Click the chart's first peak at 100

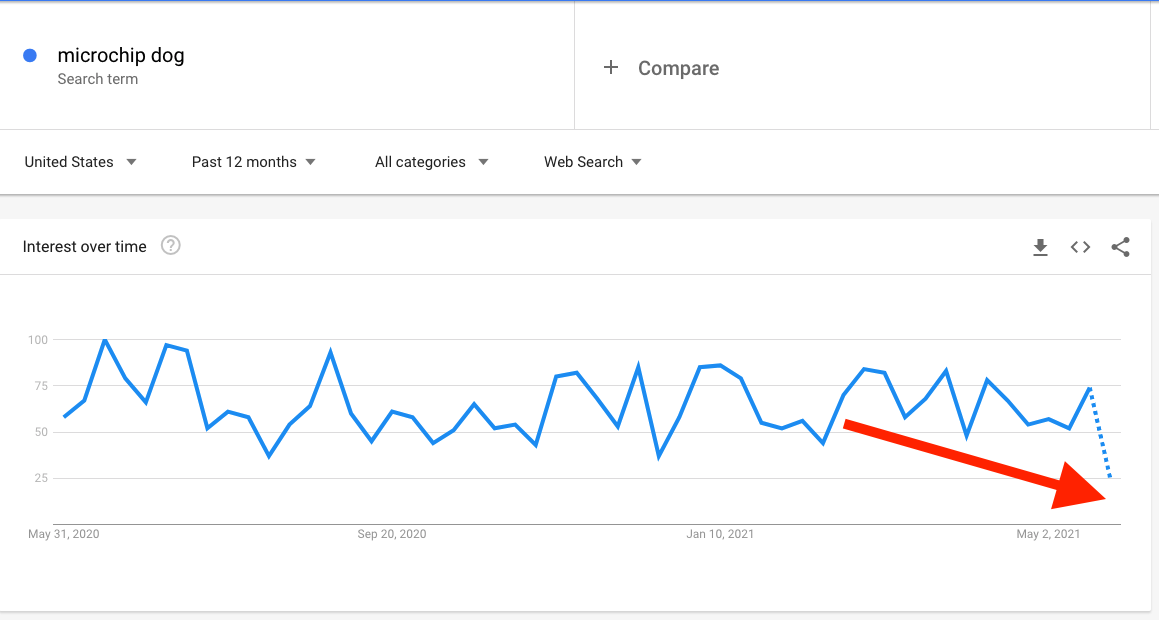tap(105, 340)
